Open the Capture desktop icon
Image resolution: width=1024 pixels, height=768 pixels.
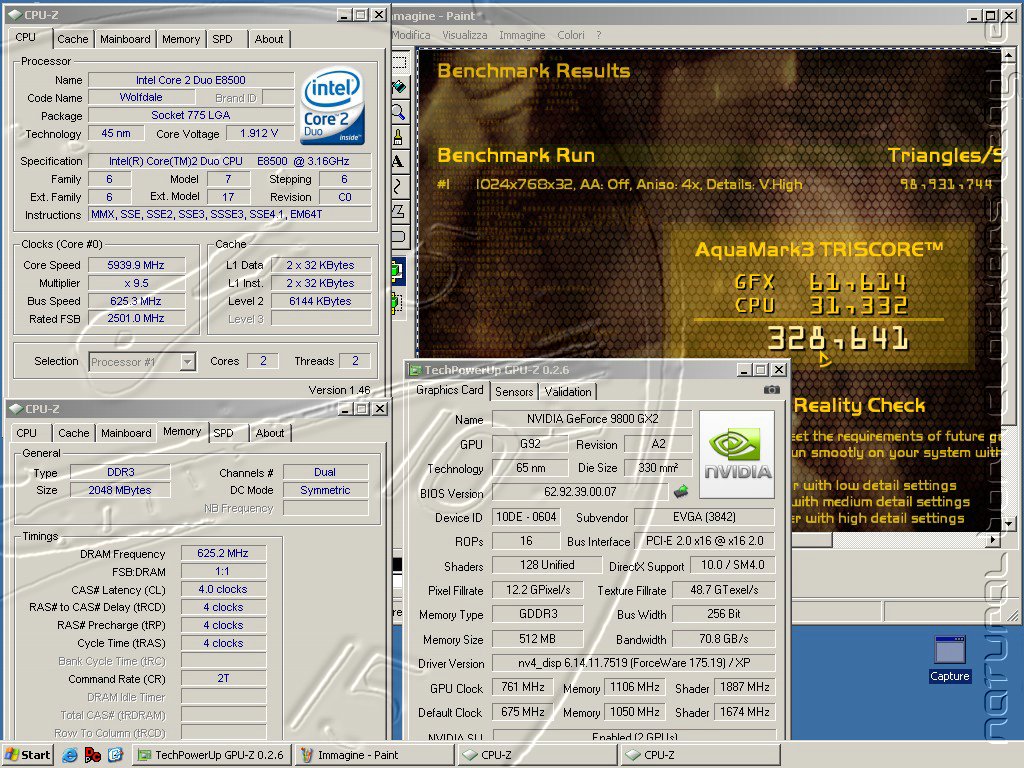click(x=950, y=658)
